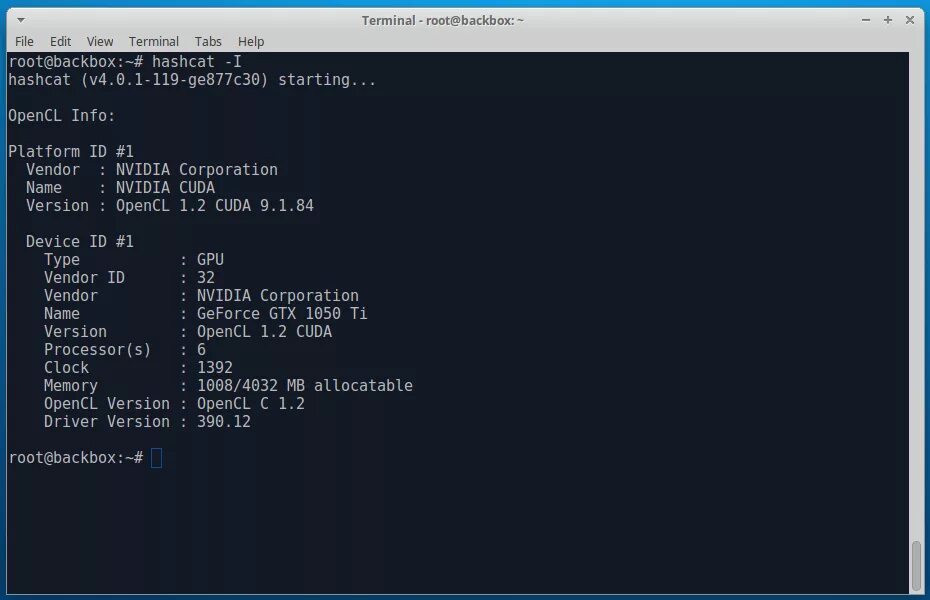This screenshot has width=930, height=600.
Task: Click the 'NVIDIA CUDA' name value
Action: [x=165, y=187]
